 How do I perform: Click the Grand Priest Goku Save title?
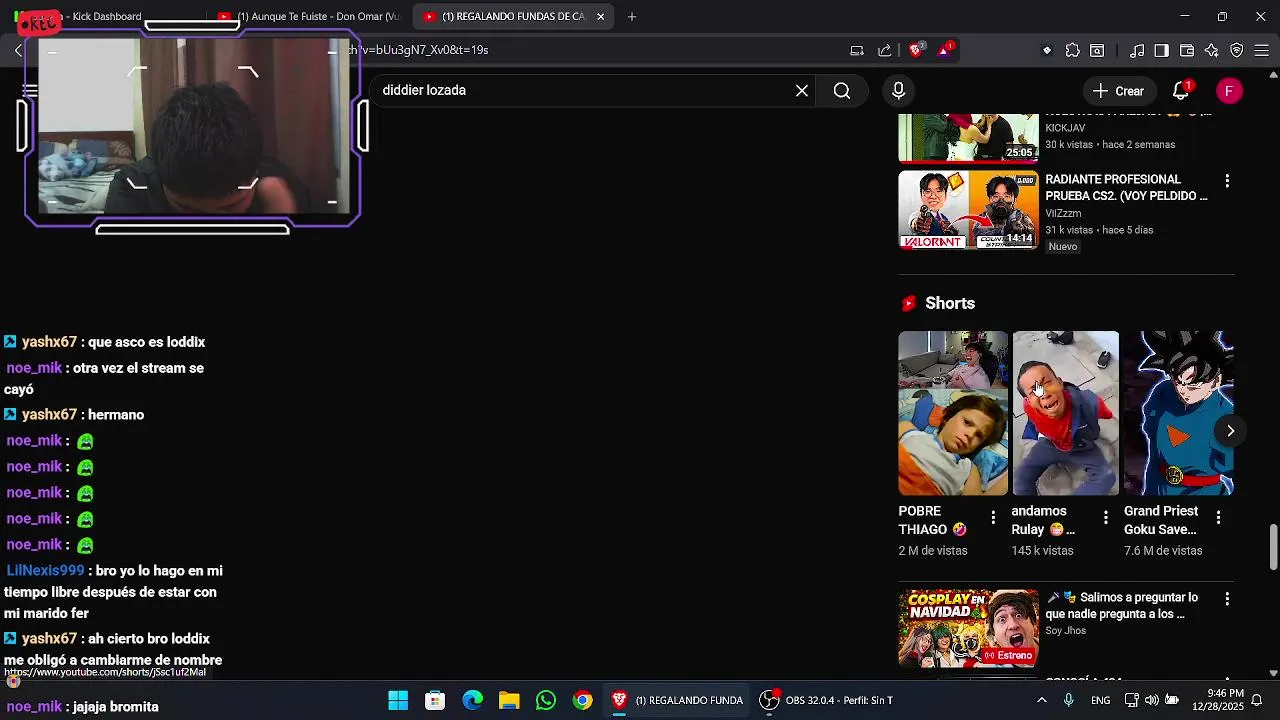pyautogui.click(x=1161, y=520)
